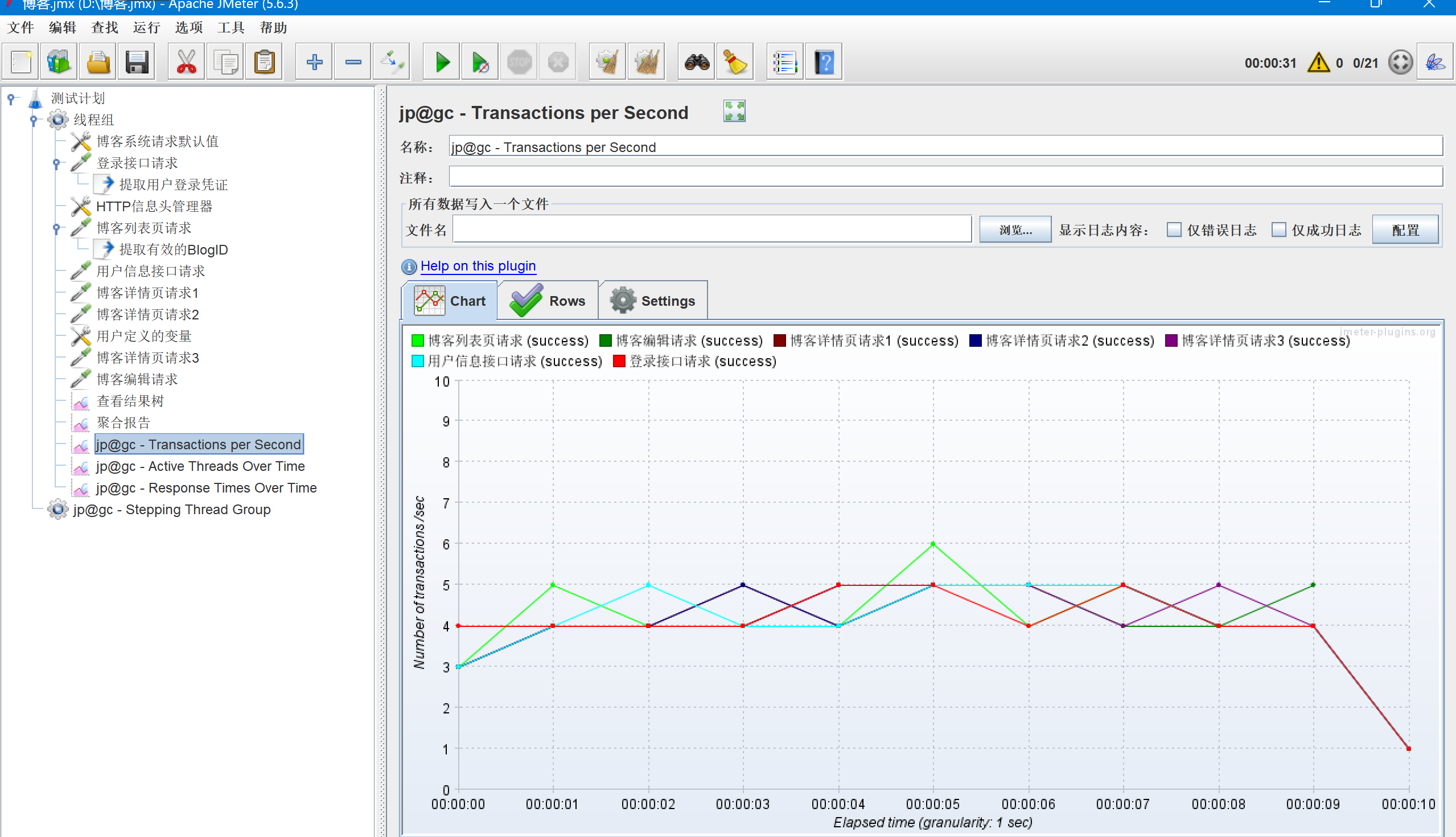Open the 运行 menu
Viewport: 1456px width, 837px height.
[146, 27]
